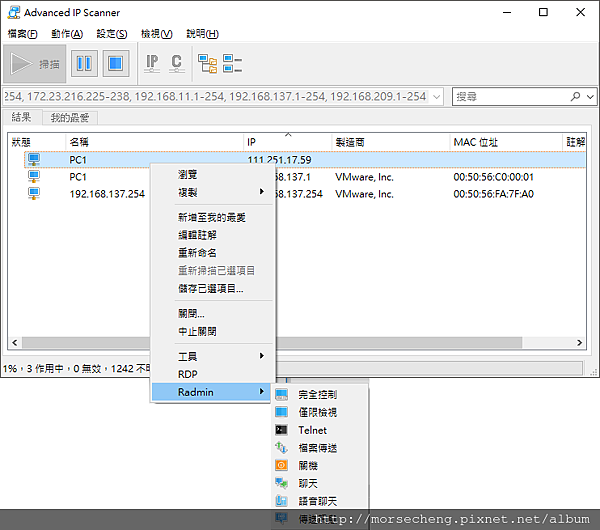Click MAC address 00:50:56:FA:7F:A0
Screen dimensions: 600x530
coord(493,194)
